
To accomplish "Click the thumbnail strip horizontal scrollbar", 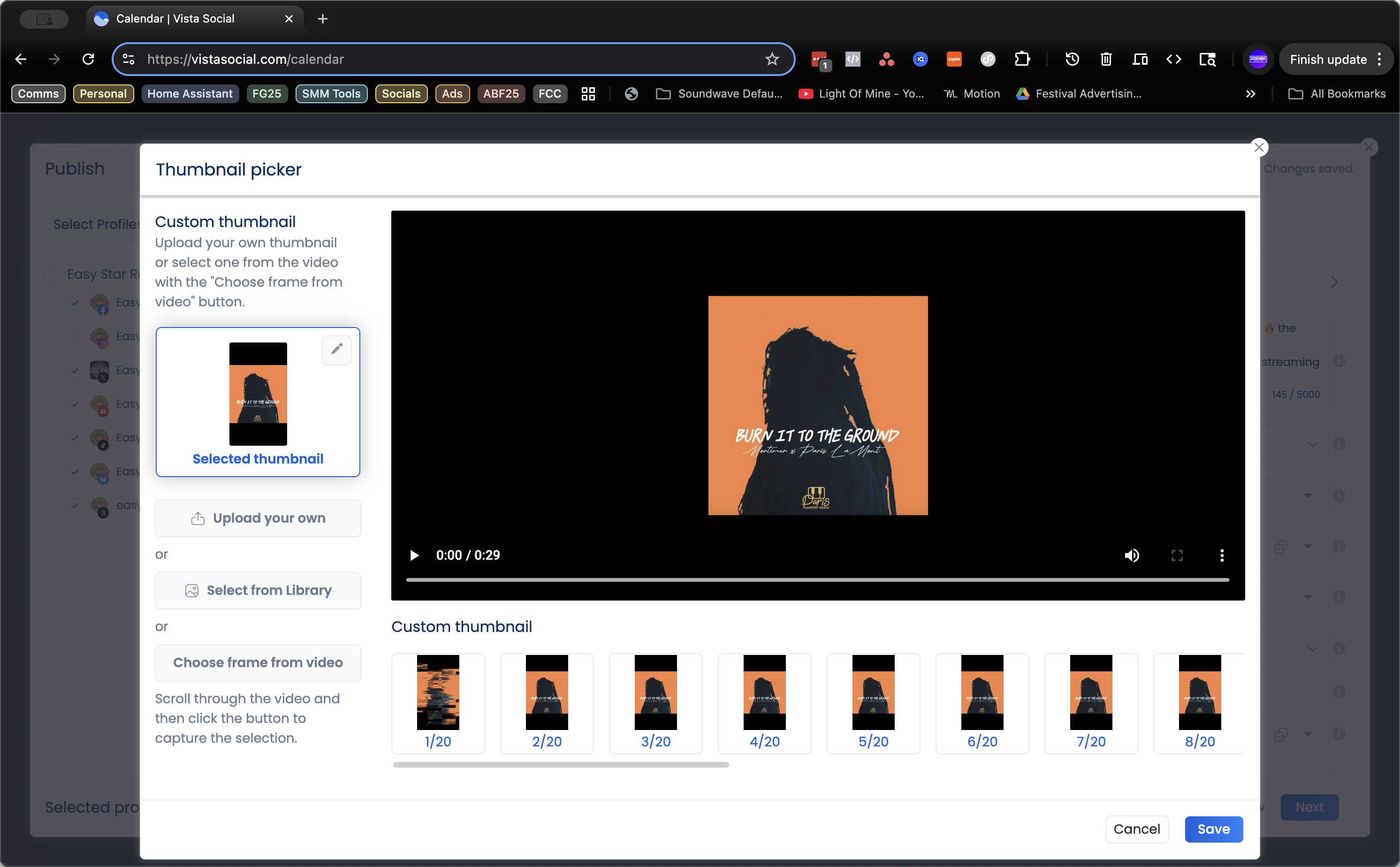I will (561, 765).
